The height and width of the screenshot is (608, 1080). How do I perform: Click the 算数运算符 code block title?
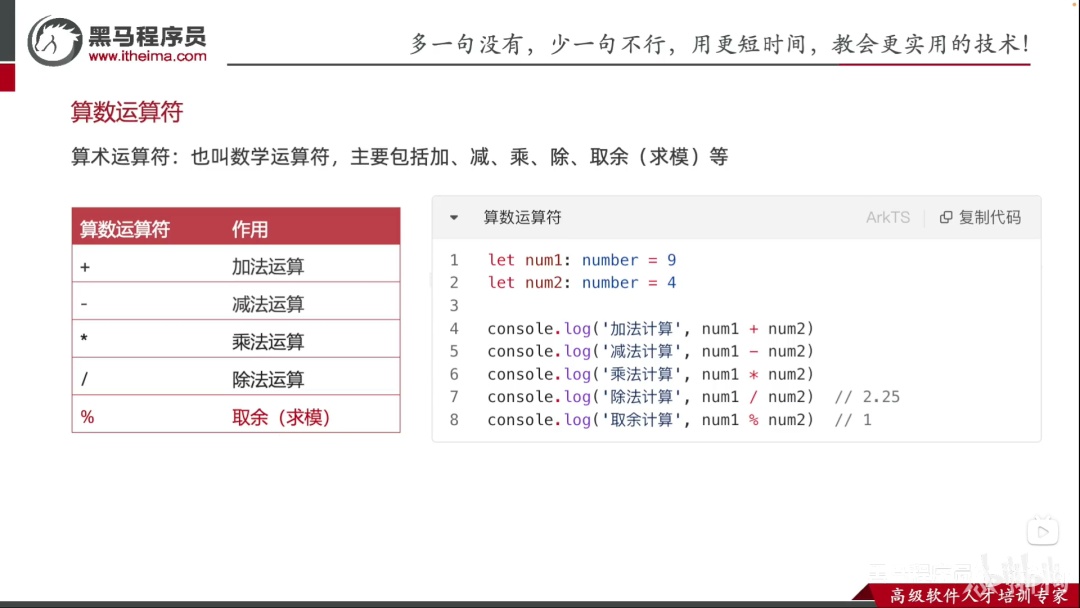click(x=522, y=218)
